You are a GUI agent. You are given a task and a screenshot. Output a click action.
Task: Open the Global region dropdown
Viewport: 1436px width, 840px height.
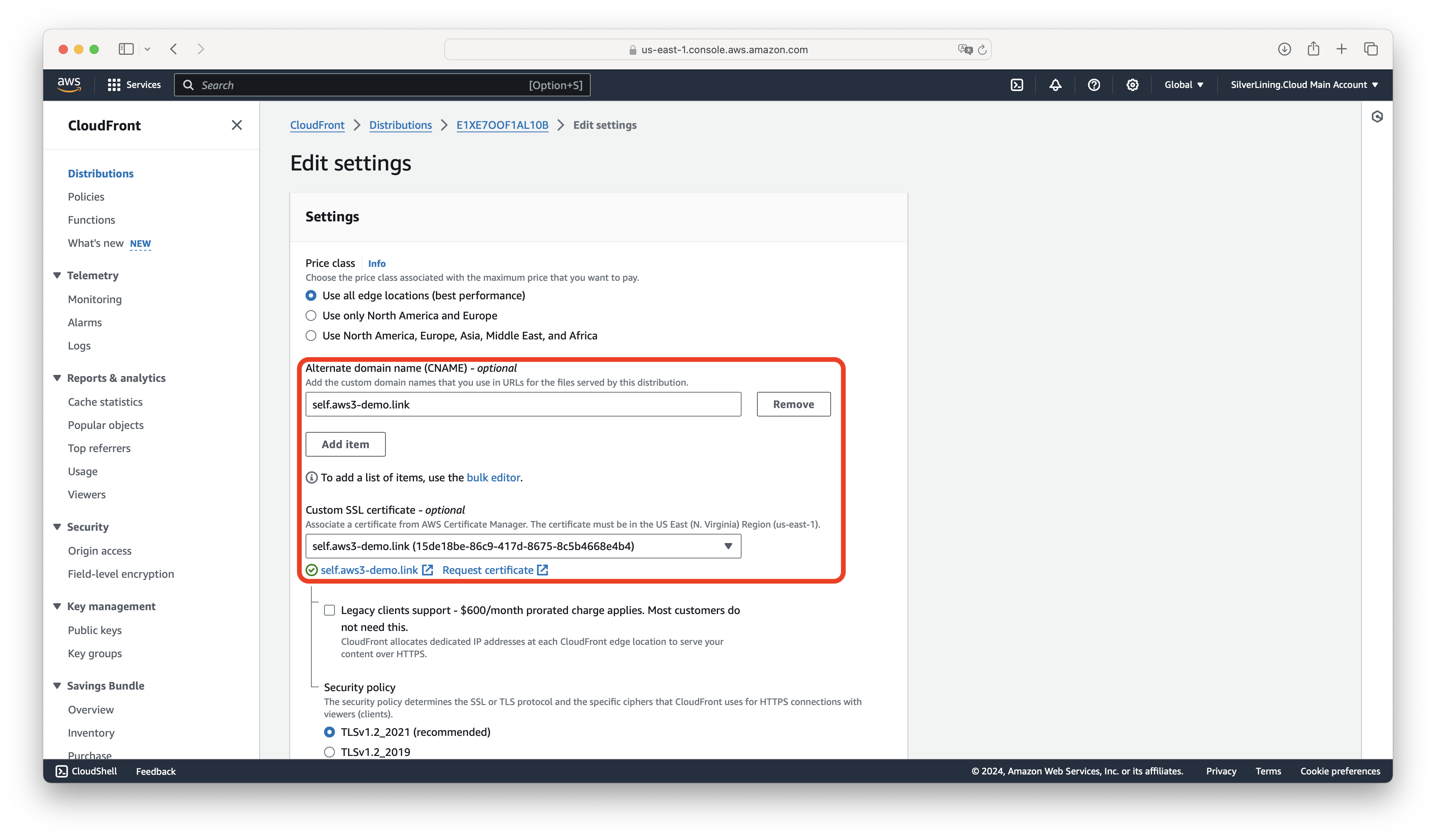1184,85
